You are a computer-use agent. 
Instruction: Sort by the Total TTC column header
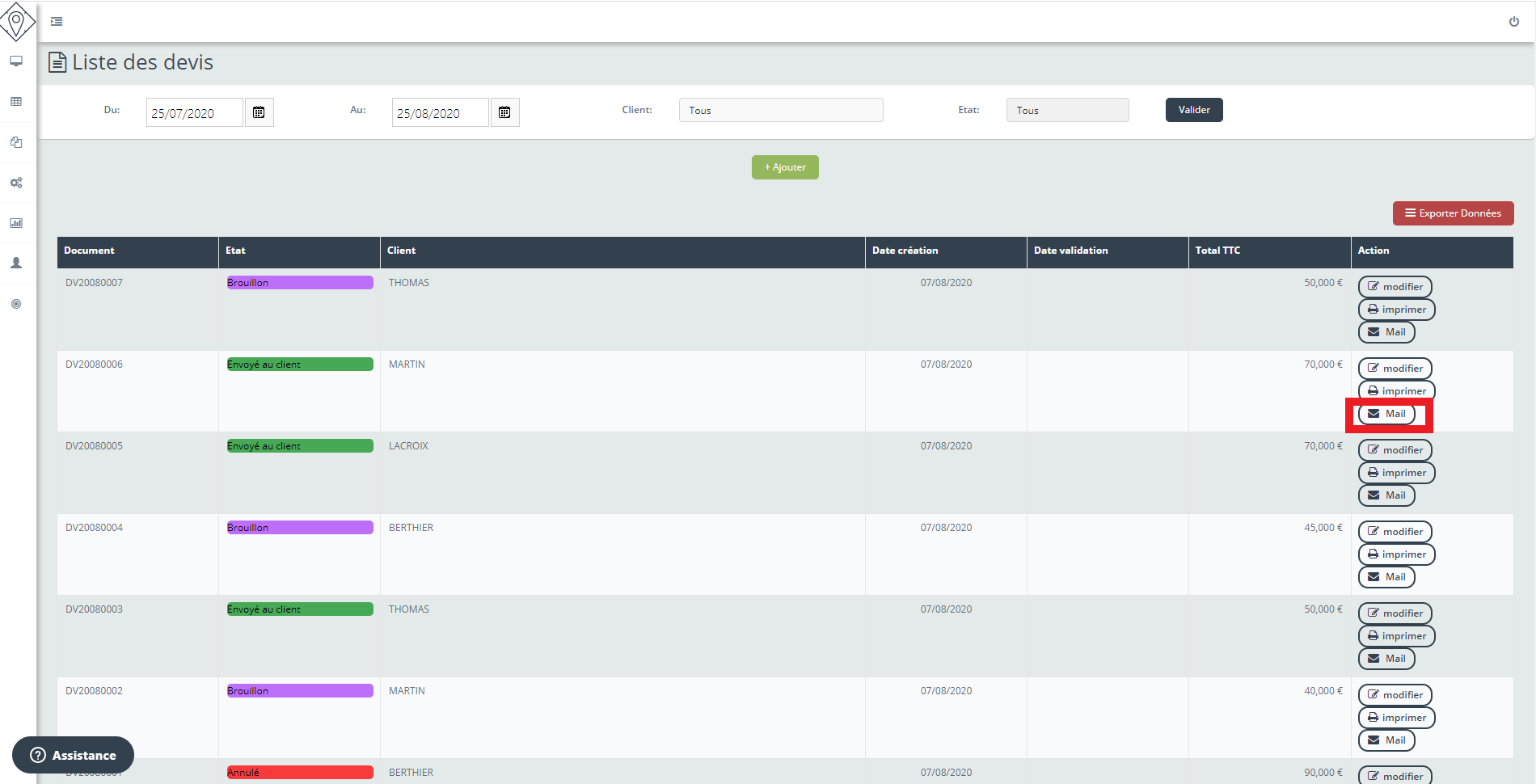click(1217, 251)
